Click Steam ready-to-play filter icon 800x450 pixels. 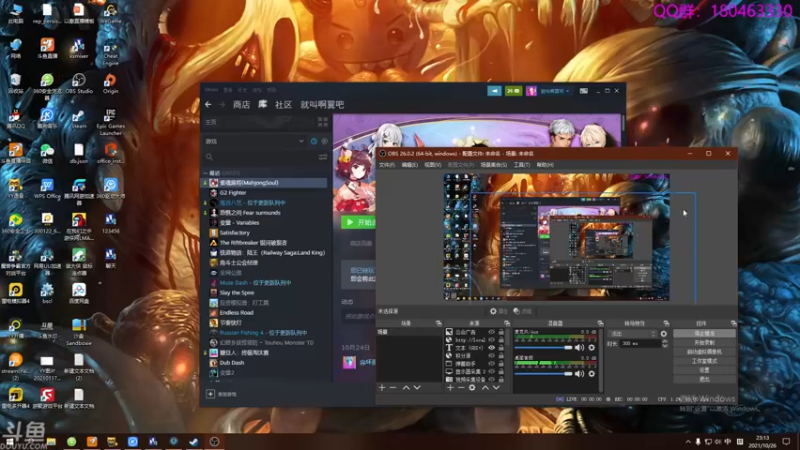[324, 141]
